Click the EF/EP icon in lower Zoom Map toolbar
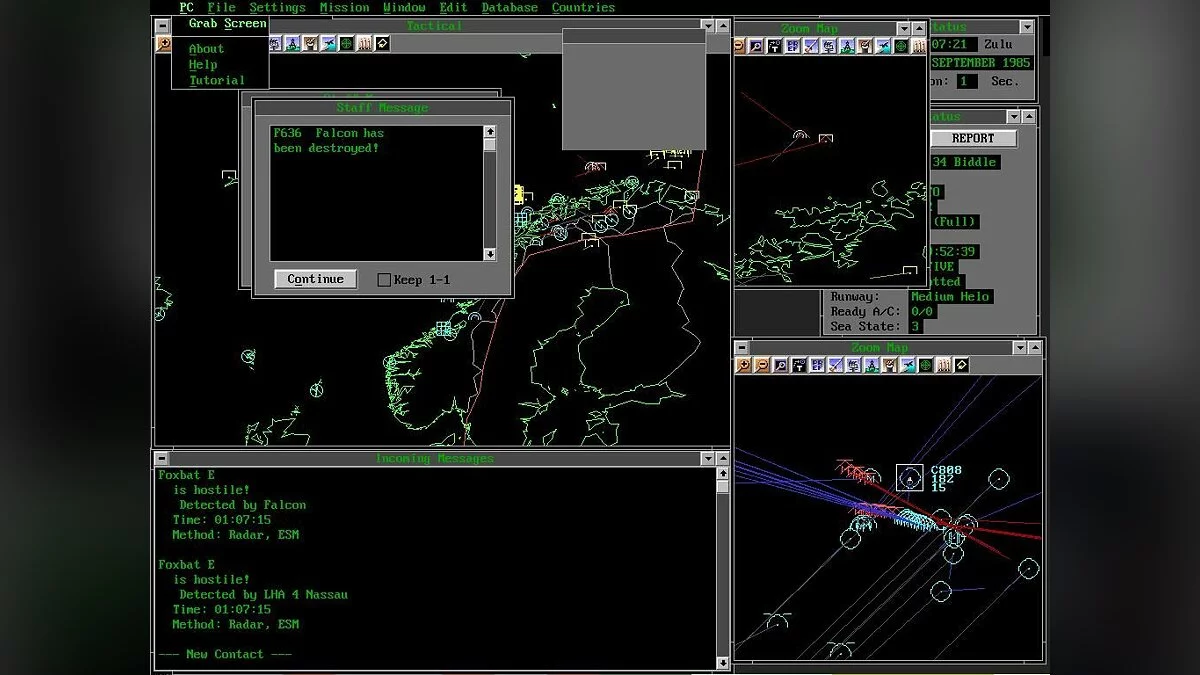Screen dimensions: 1200x675 coord(817,365)
